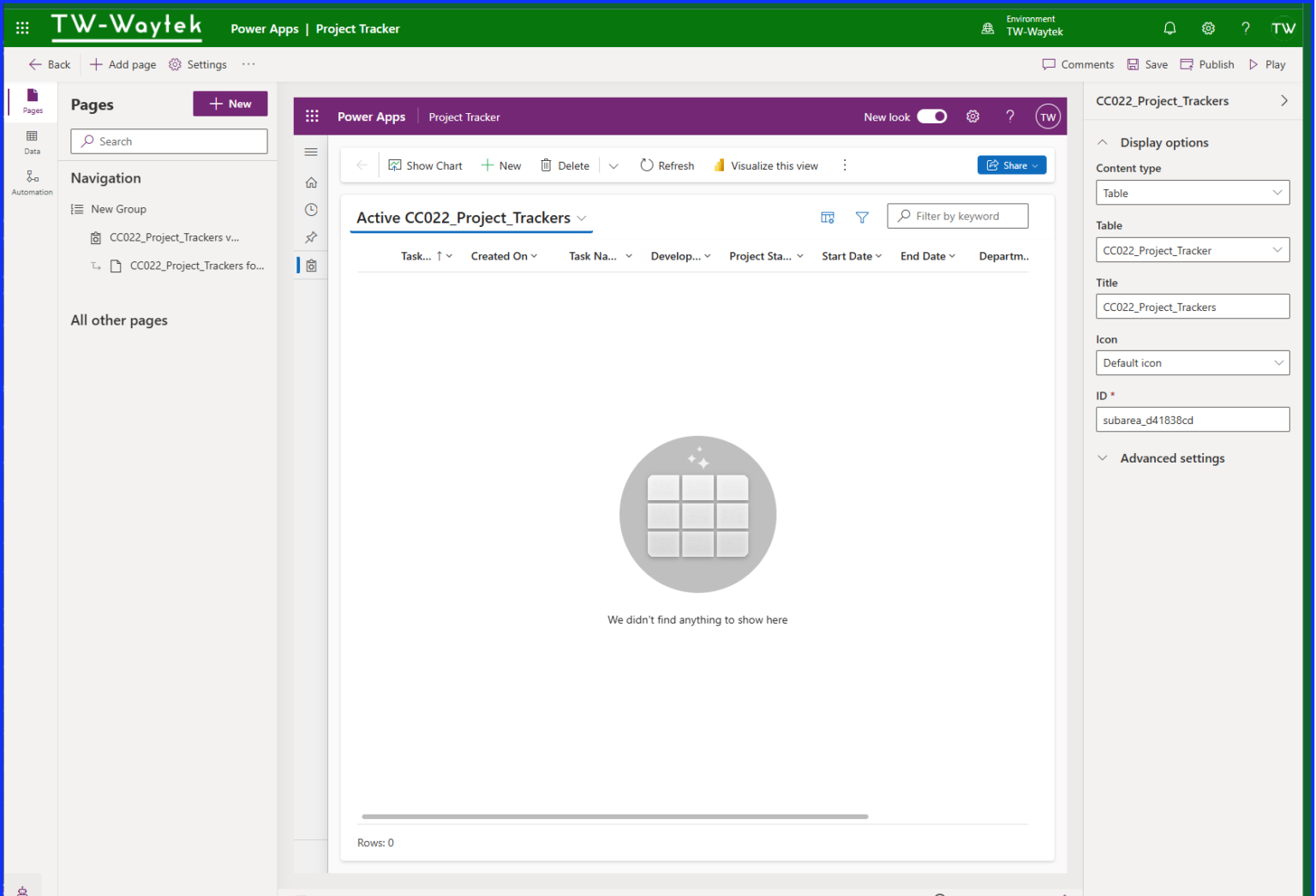Open the Automation panel icon
The image size is (1316, 896).
pos(32,181)
